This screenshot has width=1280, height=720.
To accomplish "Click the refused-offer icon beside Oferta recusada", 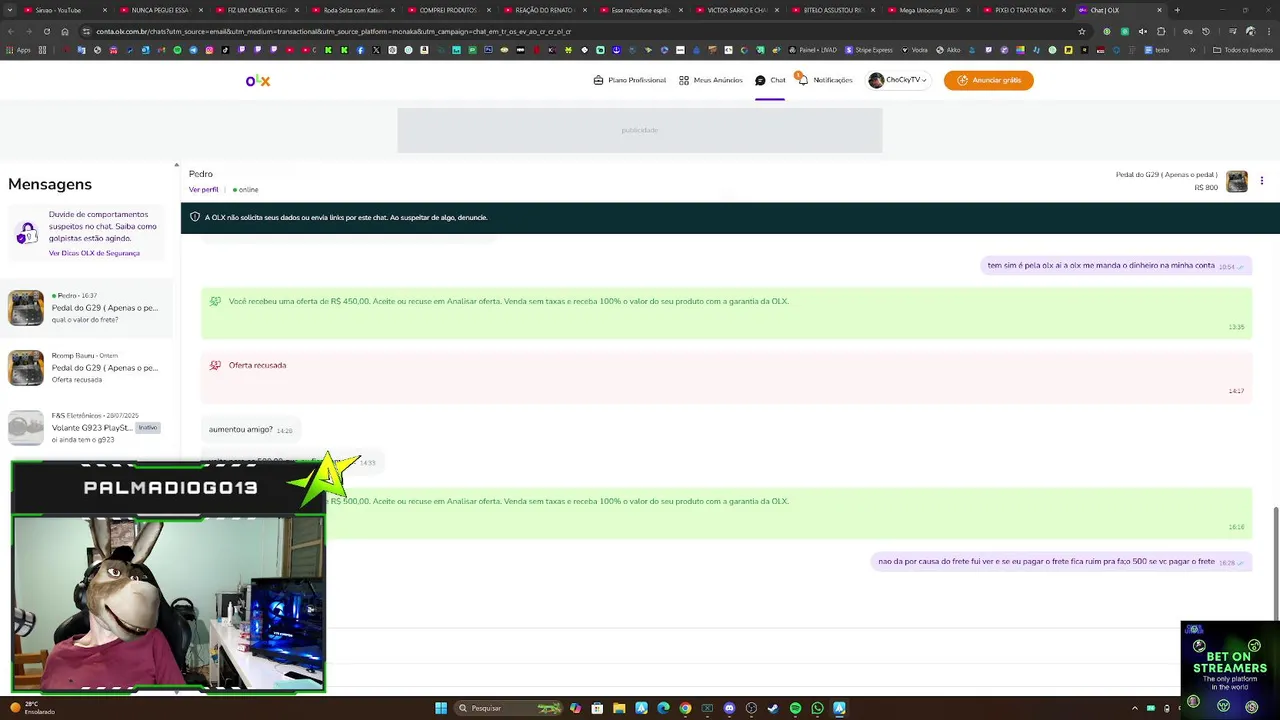I will pos(215,365).
